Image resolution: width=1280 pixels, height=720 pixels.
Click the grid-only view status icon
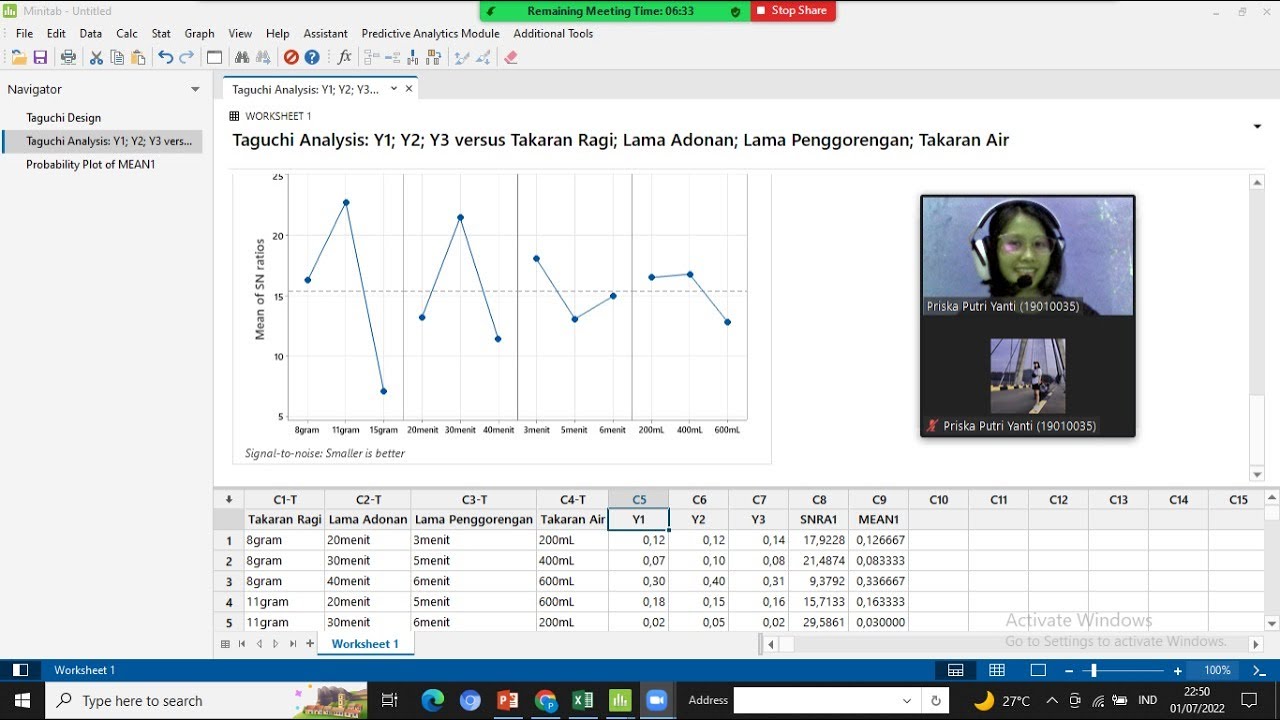click(x=997, y=670)
